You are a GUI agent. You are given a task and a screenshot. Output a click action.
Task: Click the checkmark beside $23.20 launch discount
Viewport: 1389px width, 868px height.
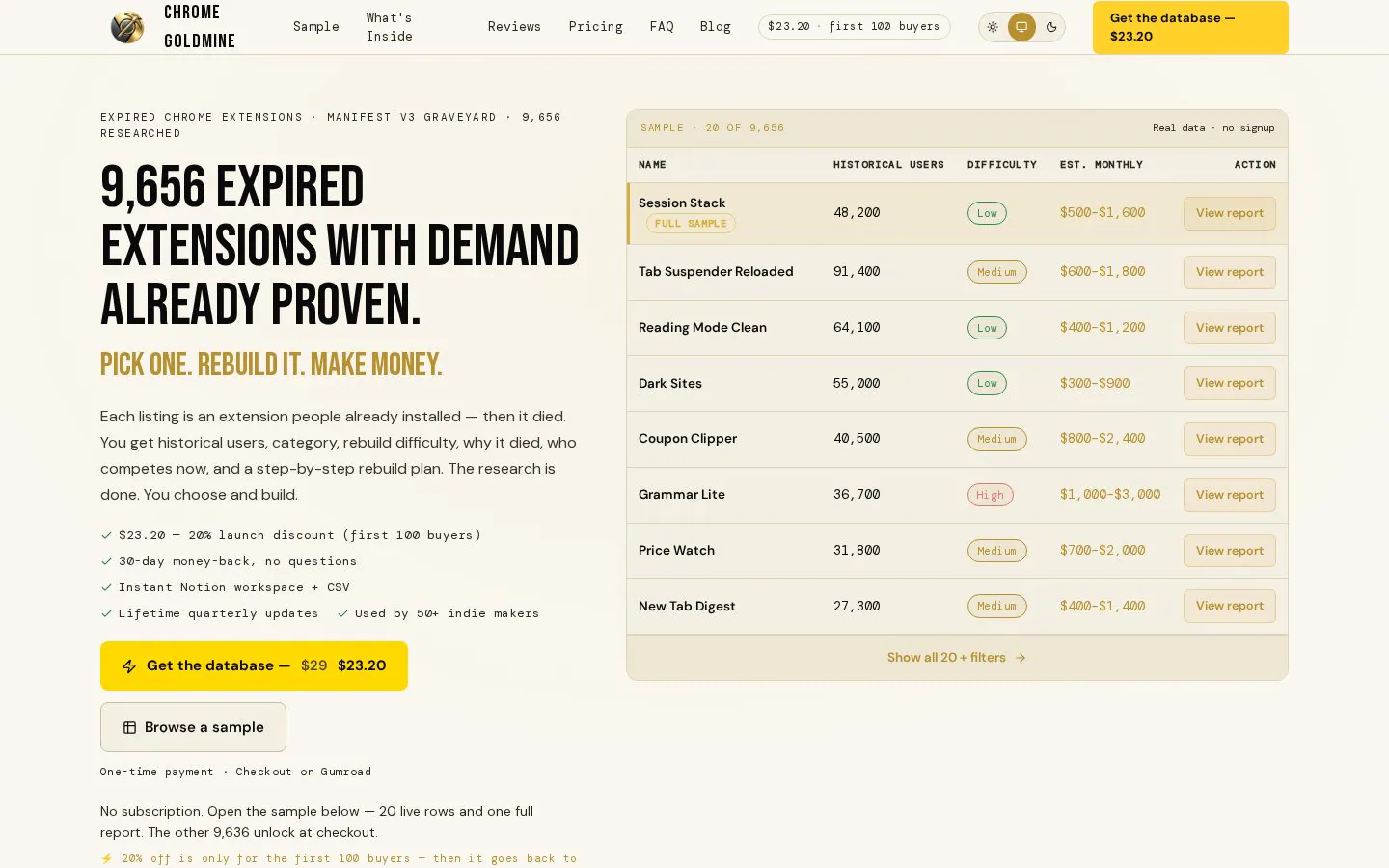(x=106, y=535)
